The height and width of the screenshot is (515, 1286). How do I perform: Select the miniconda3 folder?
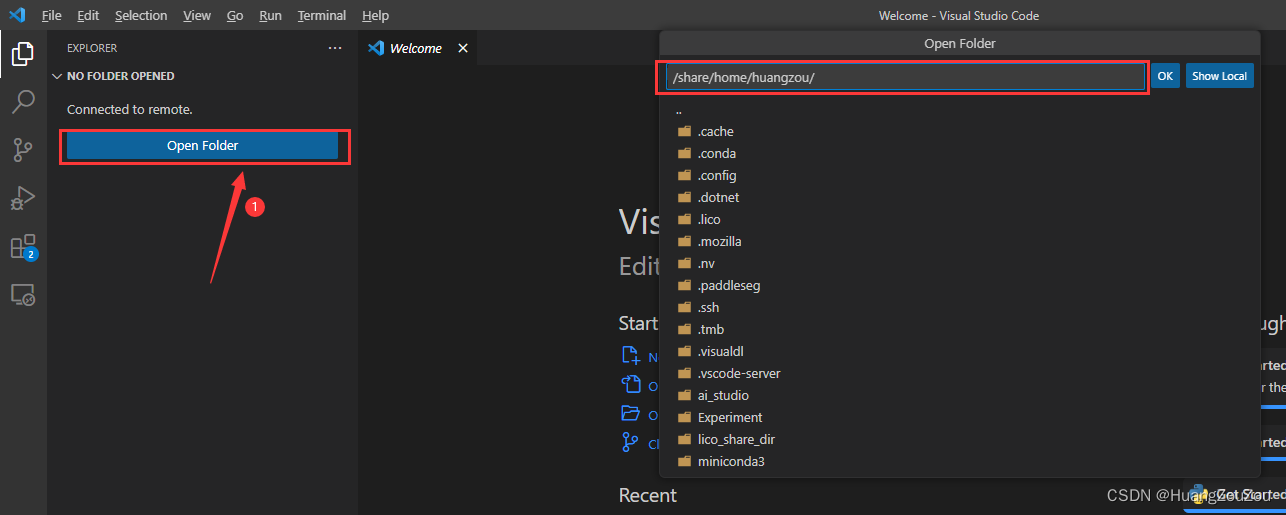pos(959,462)
